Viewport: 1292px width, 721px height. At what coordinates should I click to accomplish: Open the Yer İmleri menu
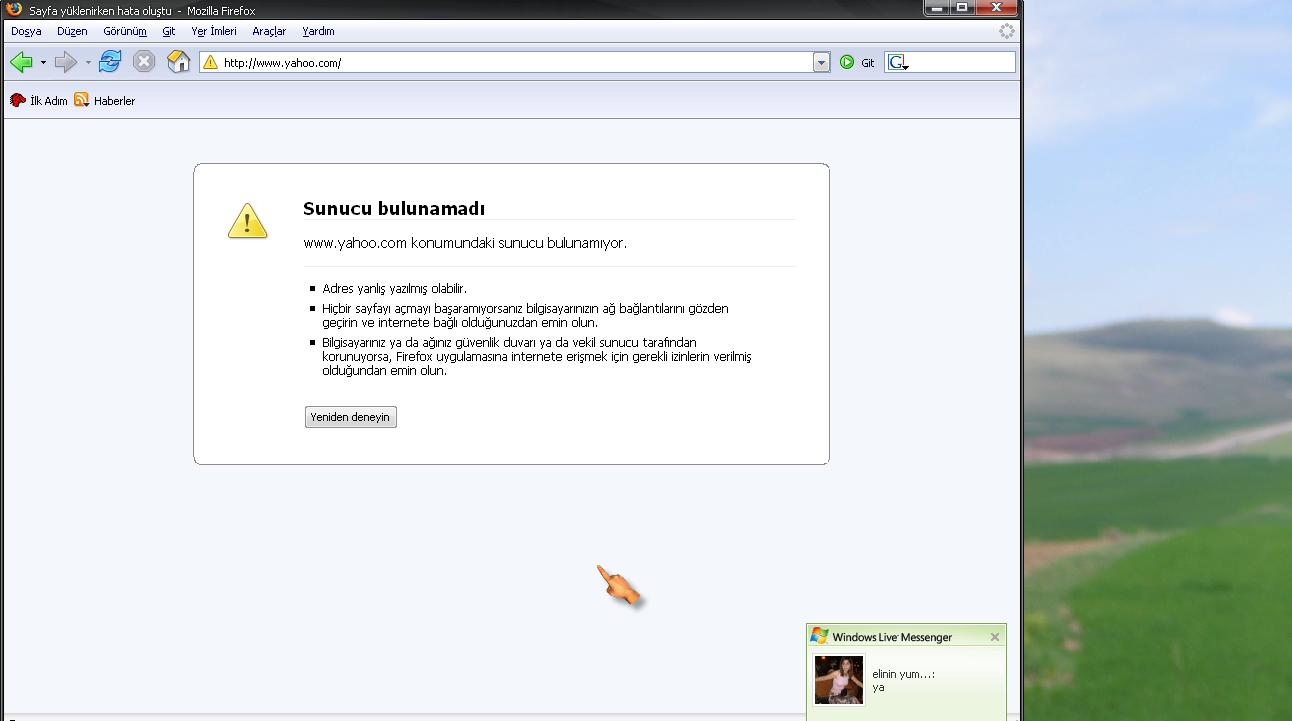214,31
